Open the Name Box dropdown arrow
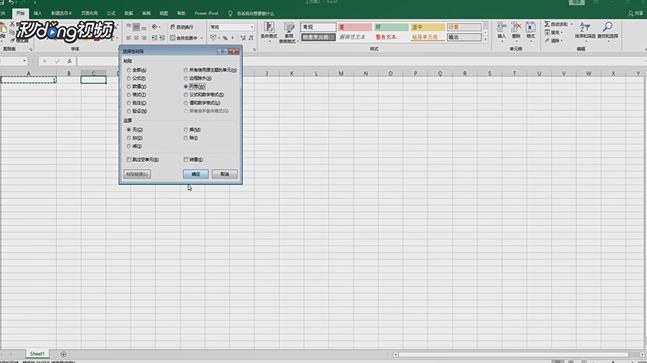Screen dimensions: 647x363 pyautogui.click(x=24, y=61)
